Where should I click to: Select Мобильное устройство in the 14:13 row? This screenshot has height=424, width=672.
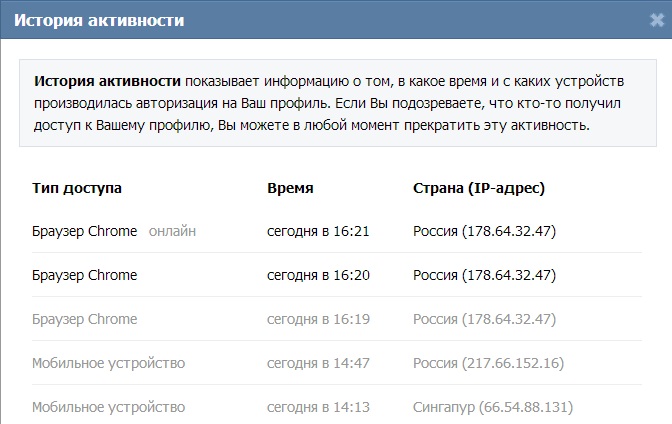pyautogui.click(x=108, y=407)
